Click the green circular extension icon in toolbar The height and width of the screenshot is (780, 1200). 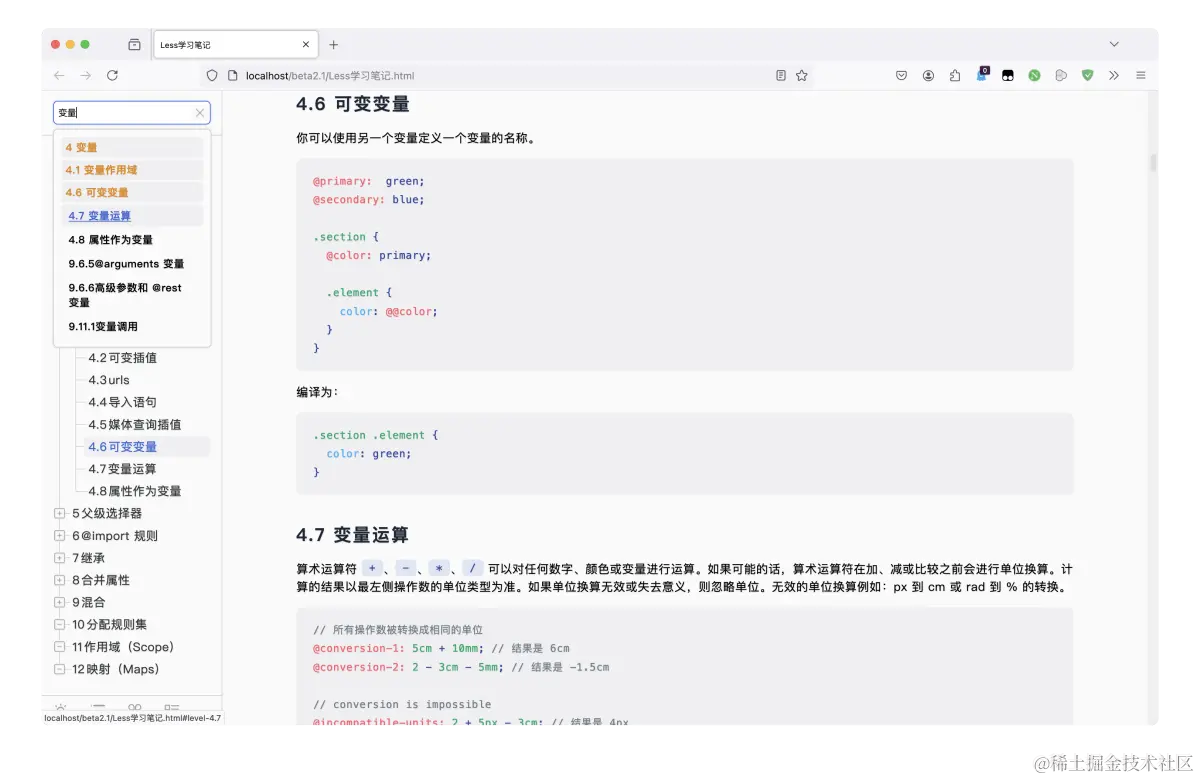(x=1034, y=75)
